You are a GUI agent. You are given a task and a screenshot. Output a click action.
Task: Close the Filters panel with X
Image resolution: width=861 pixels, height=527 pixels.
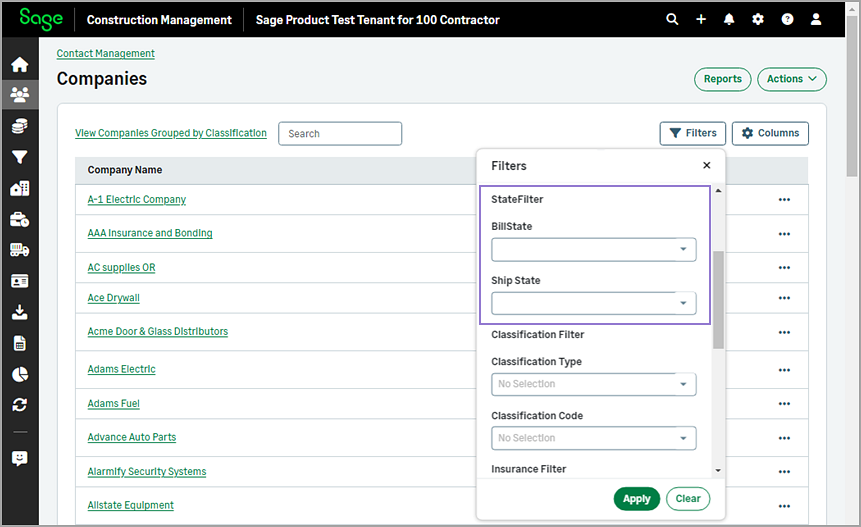[x=707, y=165]
